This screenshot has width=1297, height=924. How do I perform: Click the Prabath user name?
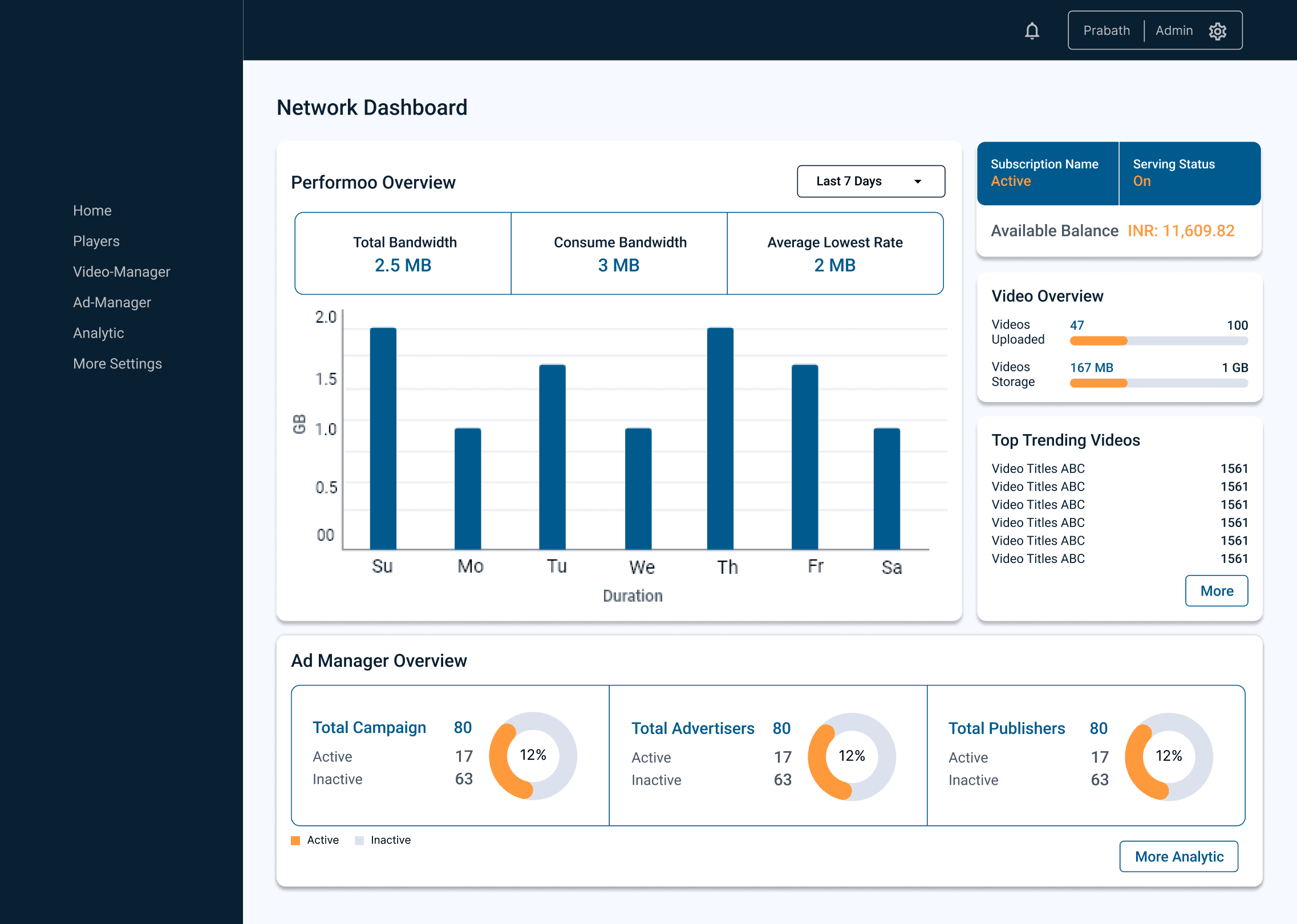coord(1106,31)
